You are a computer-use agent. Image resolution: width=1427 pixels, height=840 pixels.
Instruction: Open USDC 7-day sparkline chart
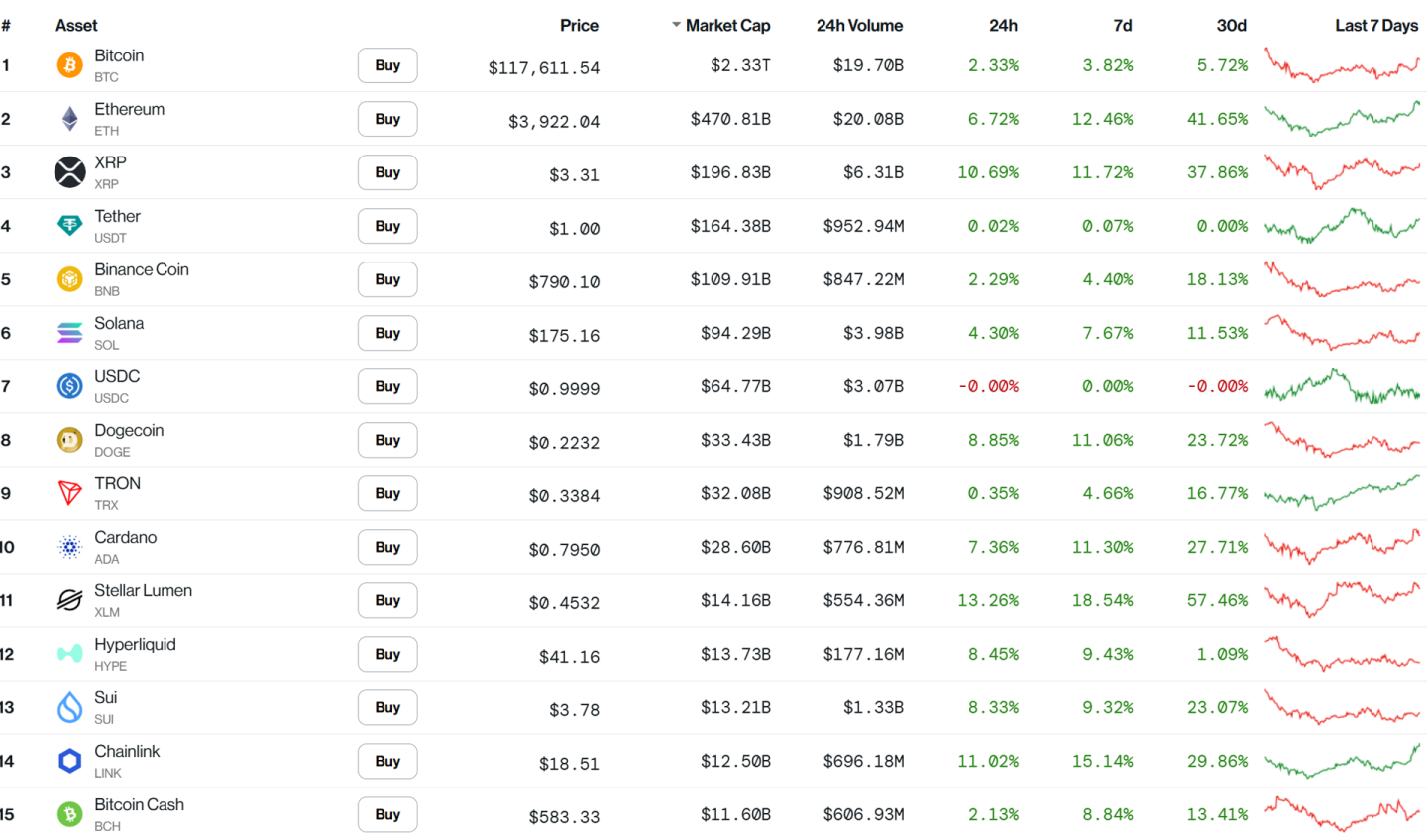click(x=1343, y=386)
